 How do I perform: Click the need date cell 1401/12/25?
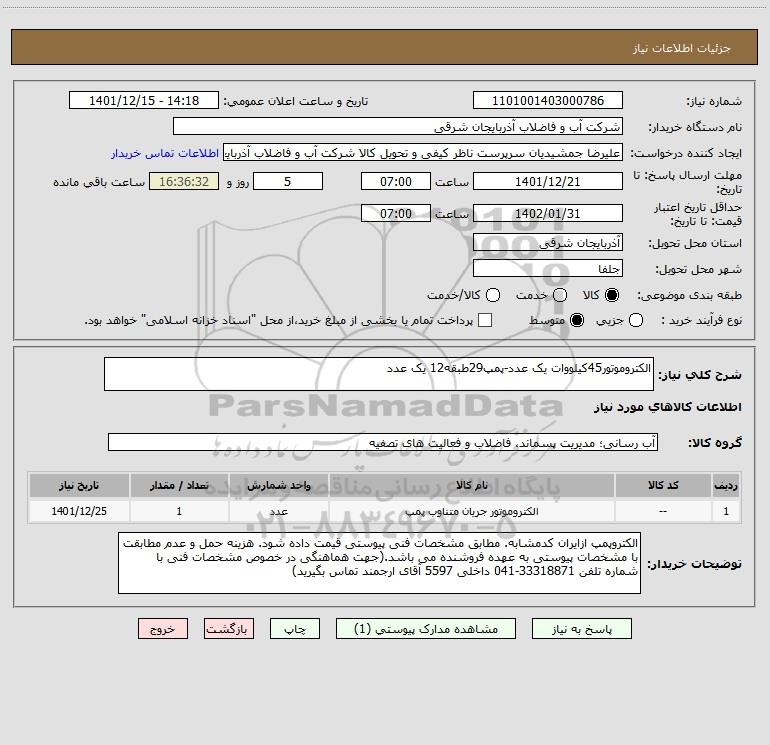pos(79,511)
